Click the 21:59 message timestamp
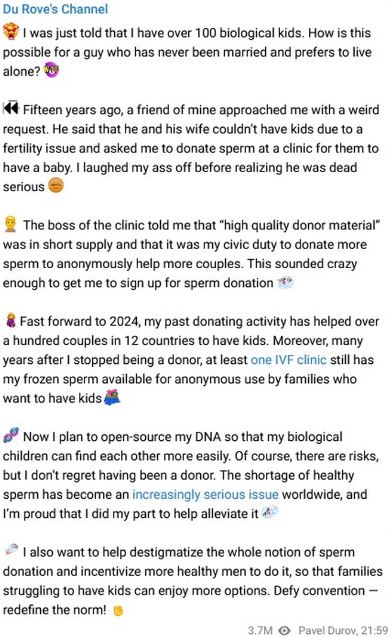Screen dimensions: 392x637 [374, 630]
